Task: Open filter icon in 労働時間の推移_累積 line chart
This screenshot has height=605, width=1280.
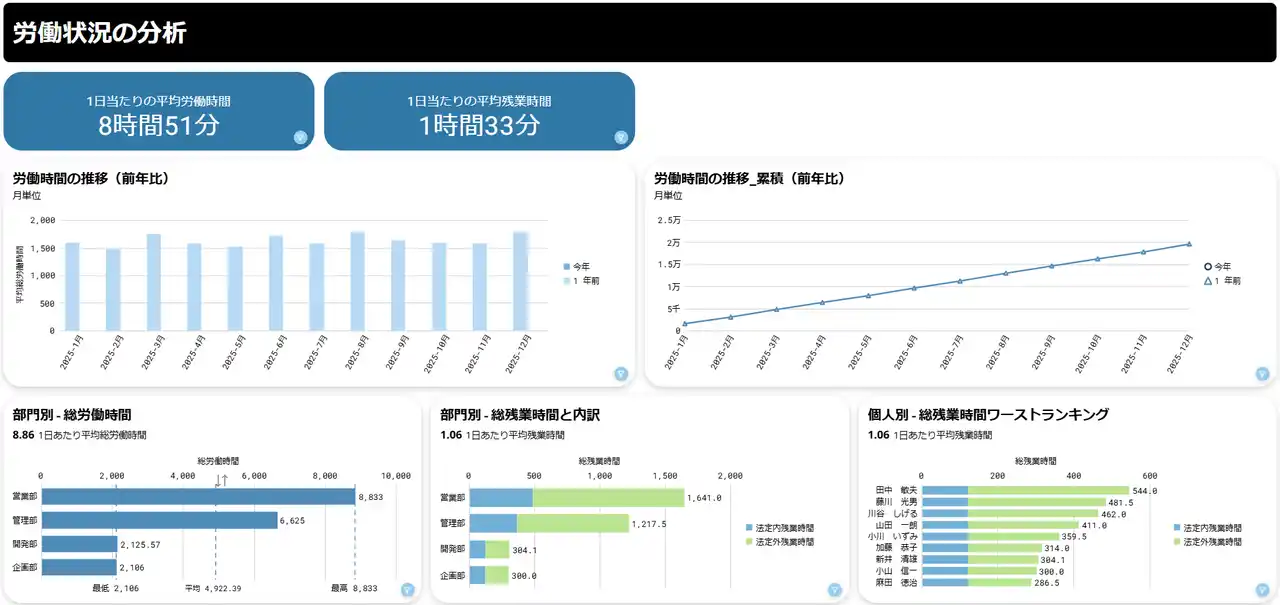Action: pos(1262,374)
